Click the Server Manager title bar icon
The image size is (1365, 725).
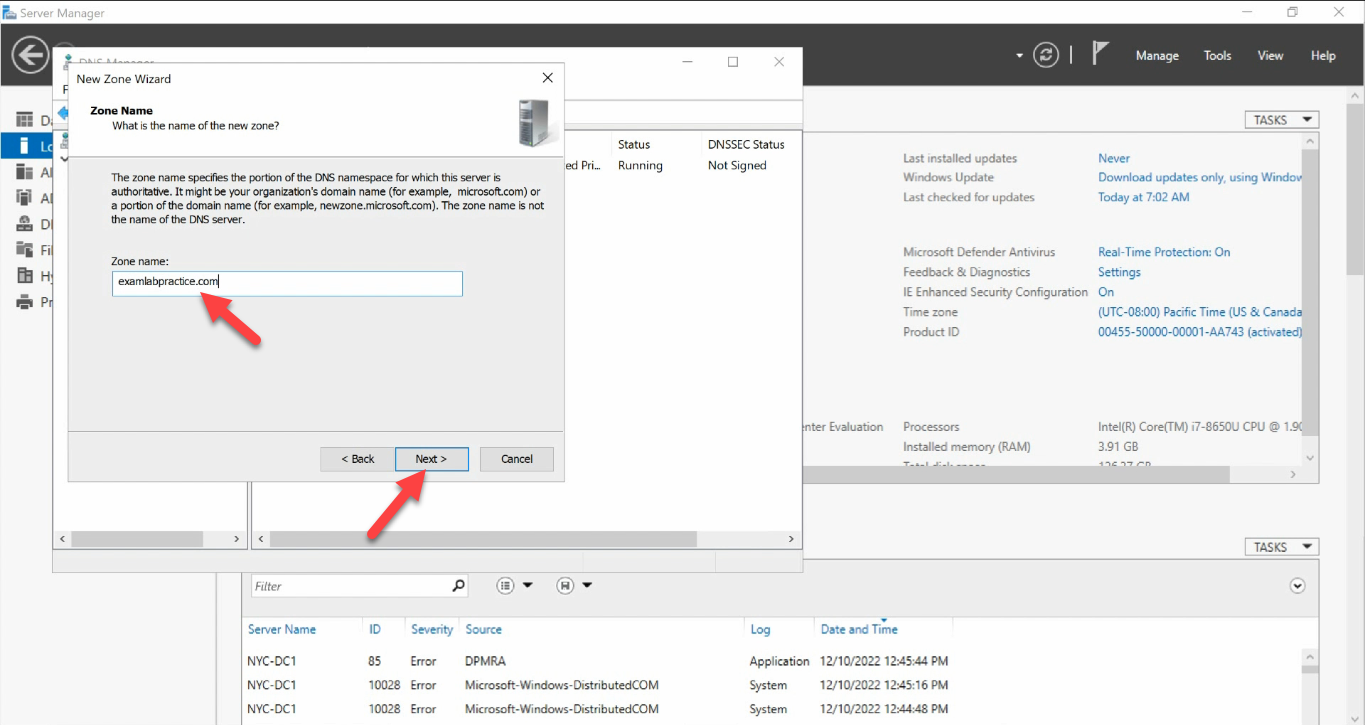point(9,13)
